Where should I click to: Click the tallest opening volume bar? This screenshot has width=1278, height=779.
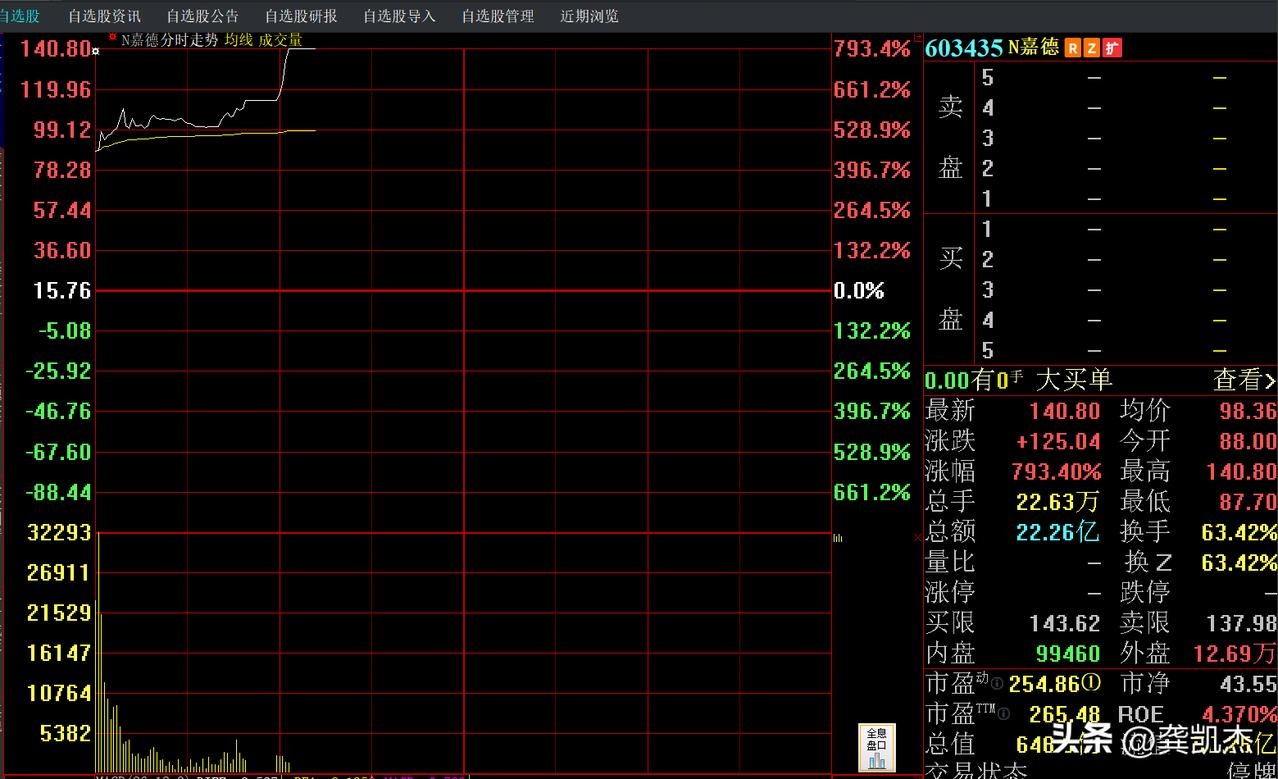coord(98,650)
